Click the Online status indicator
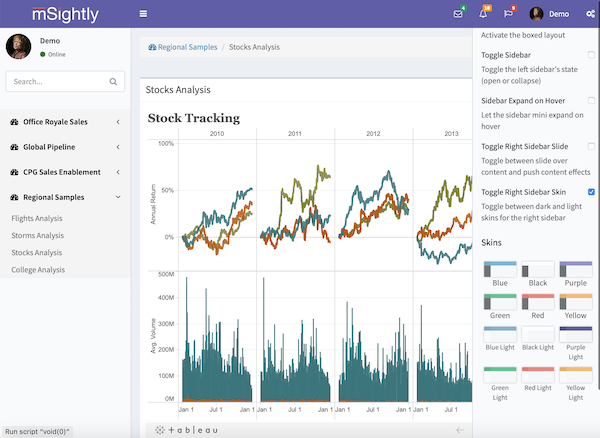 (x=53, y=55)
